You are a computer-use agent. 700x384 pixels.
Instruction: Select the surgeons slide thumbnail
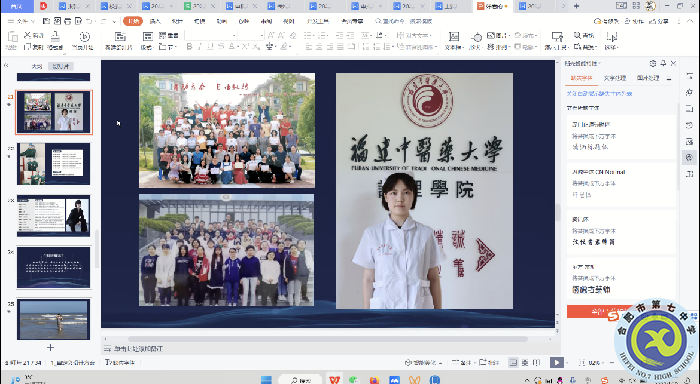54,163
